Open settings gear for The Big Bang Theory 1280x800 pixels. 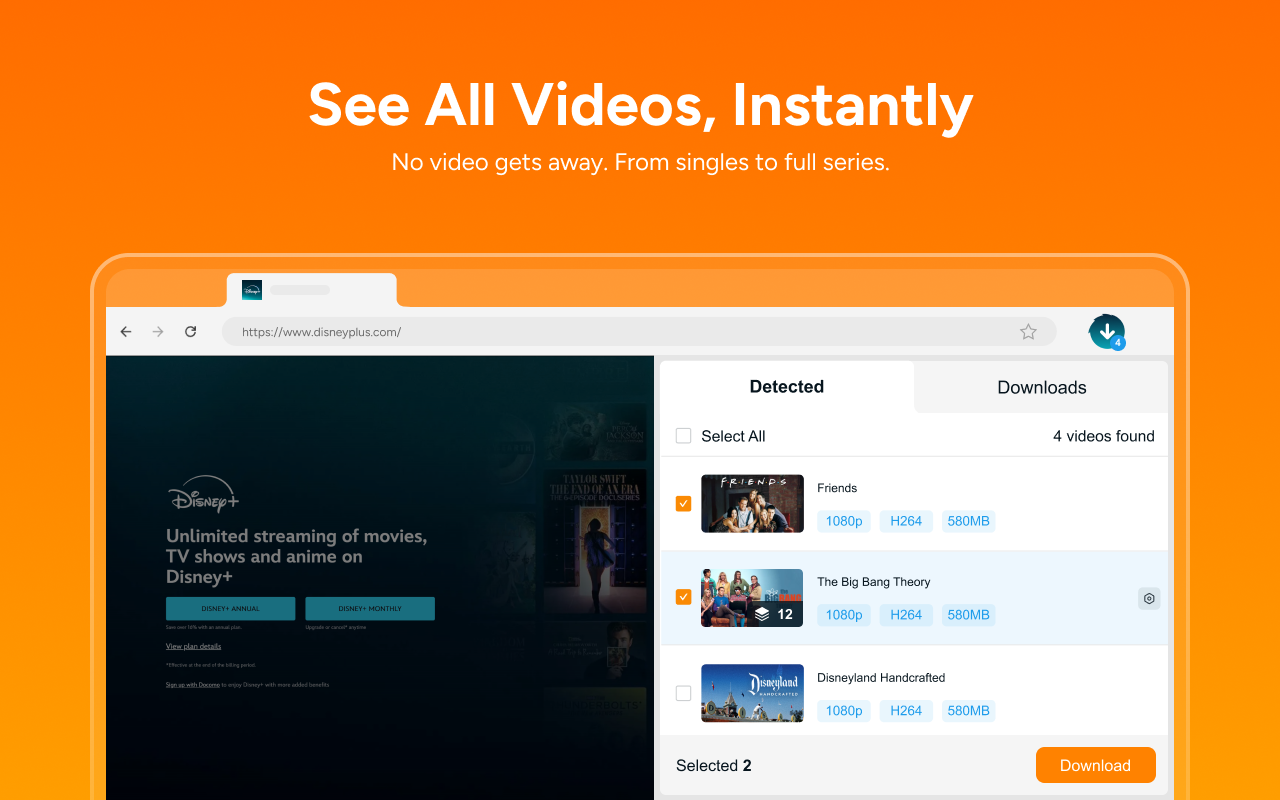click(x=1149, y=599)
